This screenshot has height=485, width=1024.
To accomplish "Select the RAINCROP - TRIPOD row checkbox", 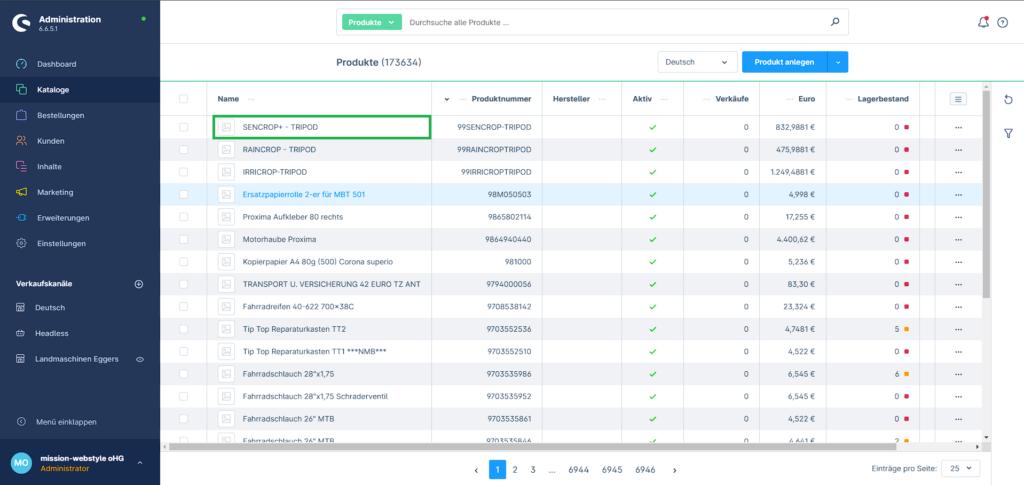I will pos(183,150).
